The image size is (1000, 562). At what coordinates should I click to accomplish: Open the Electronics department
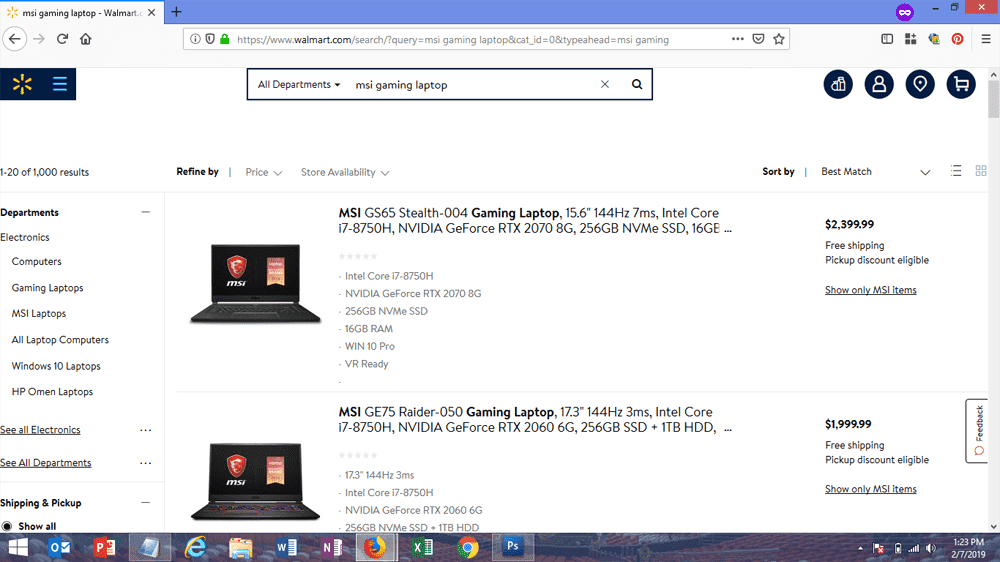coord(25,237)
